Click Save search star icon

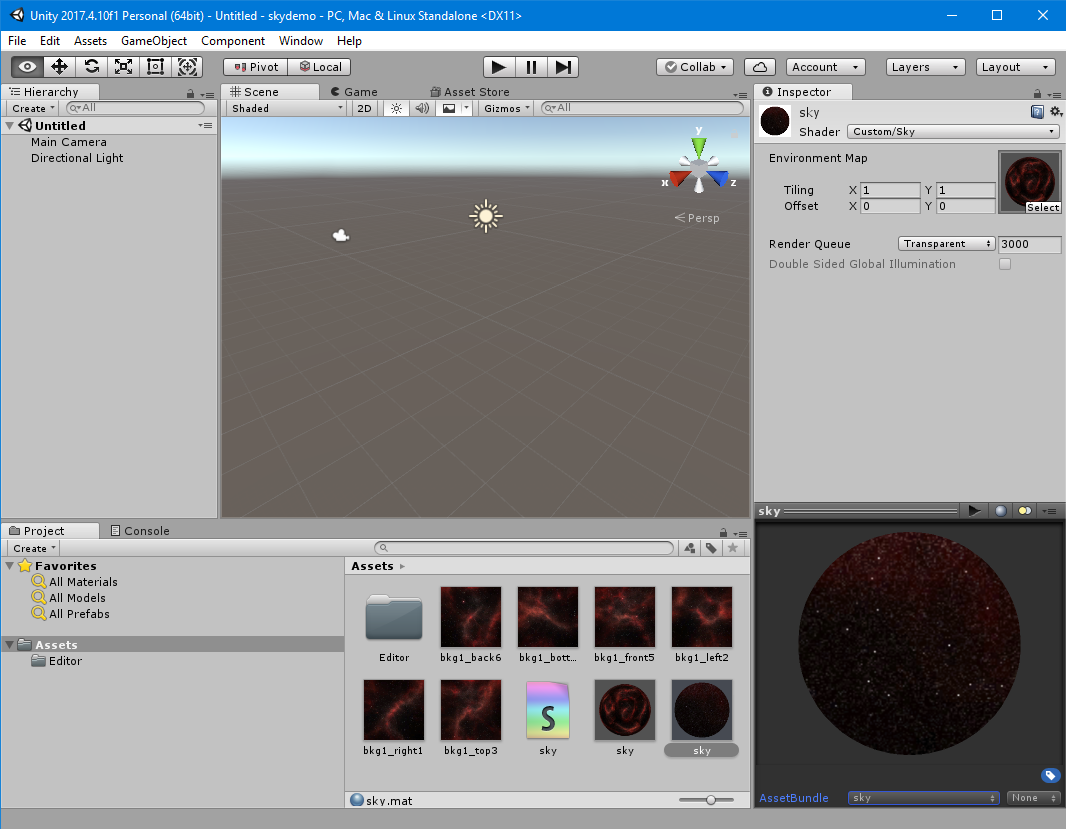tap(732, 548)
